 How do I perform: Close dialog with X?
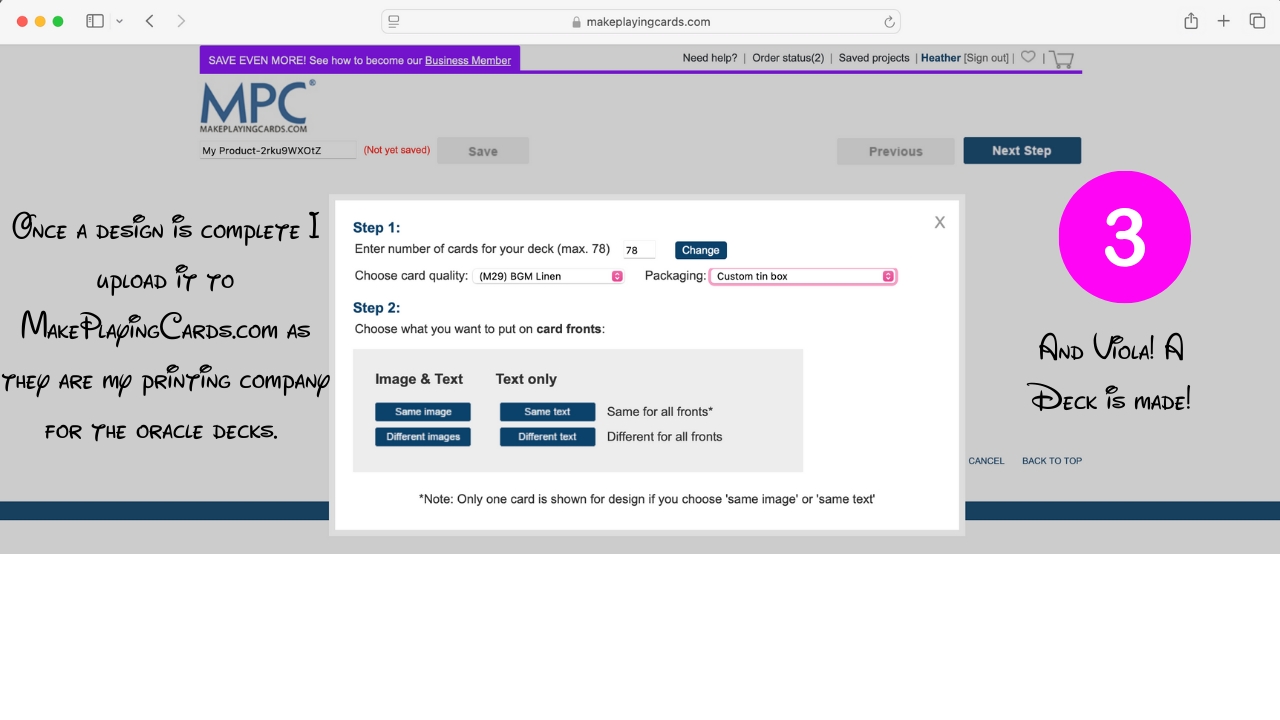(x=940, y=223)
